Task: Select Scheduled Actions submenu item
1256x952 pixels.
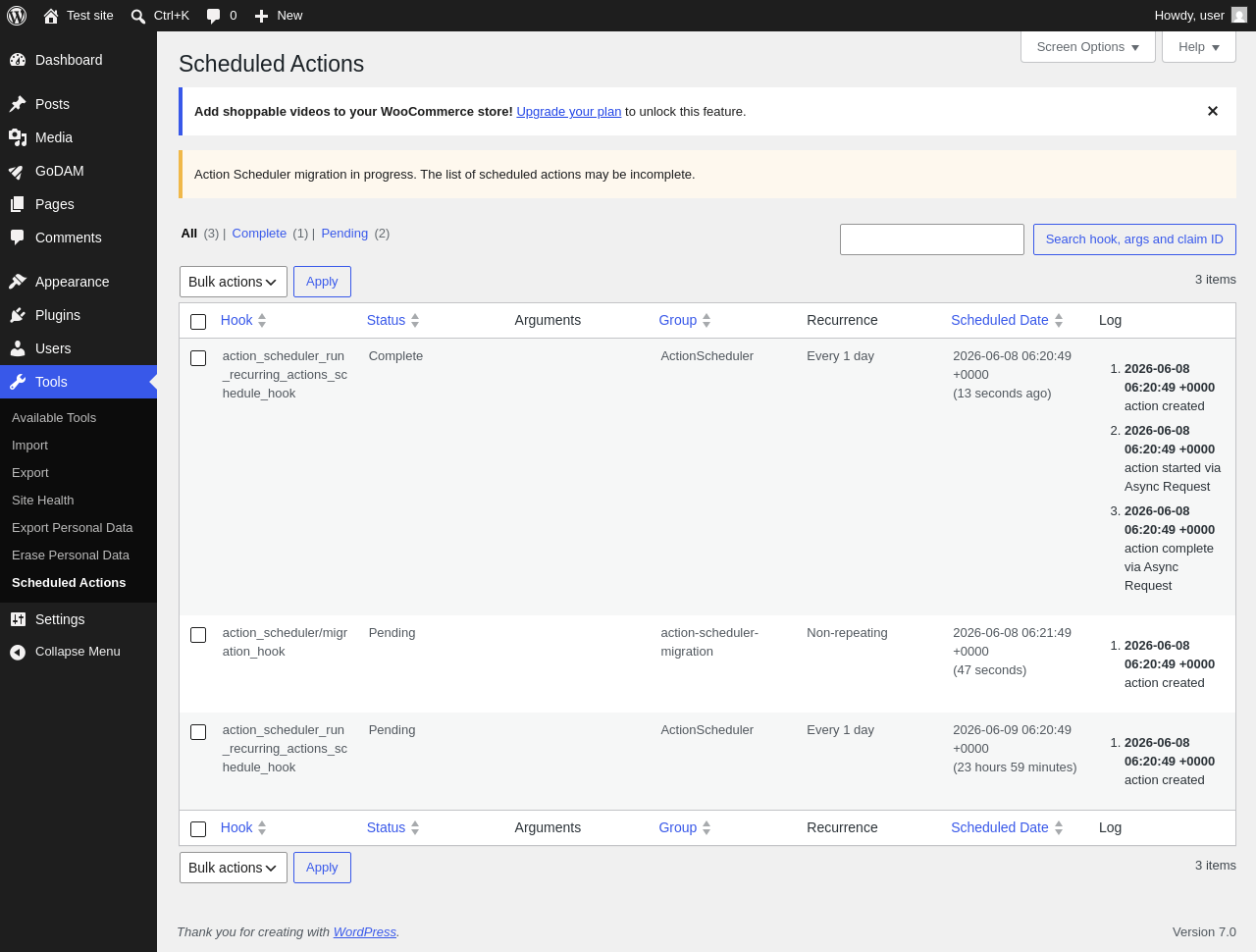Action: [x=69, y=583]
